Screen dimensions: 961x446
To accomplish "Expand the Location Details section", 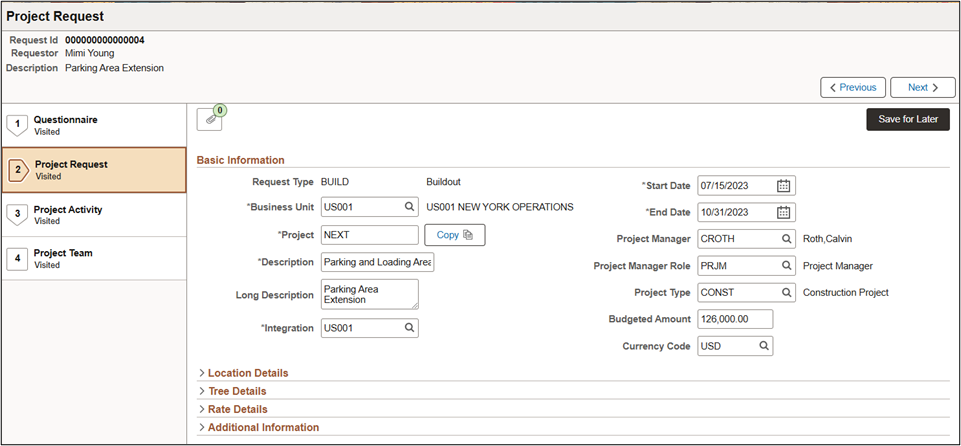I will (x=243, y=373).
